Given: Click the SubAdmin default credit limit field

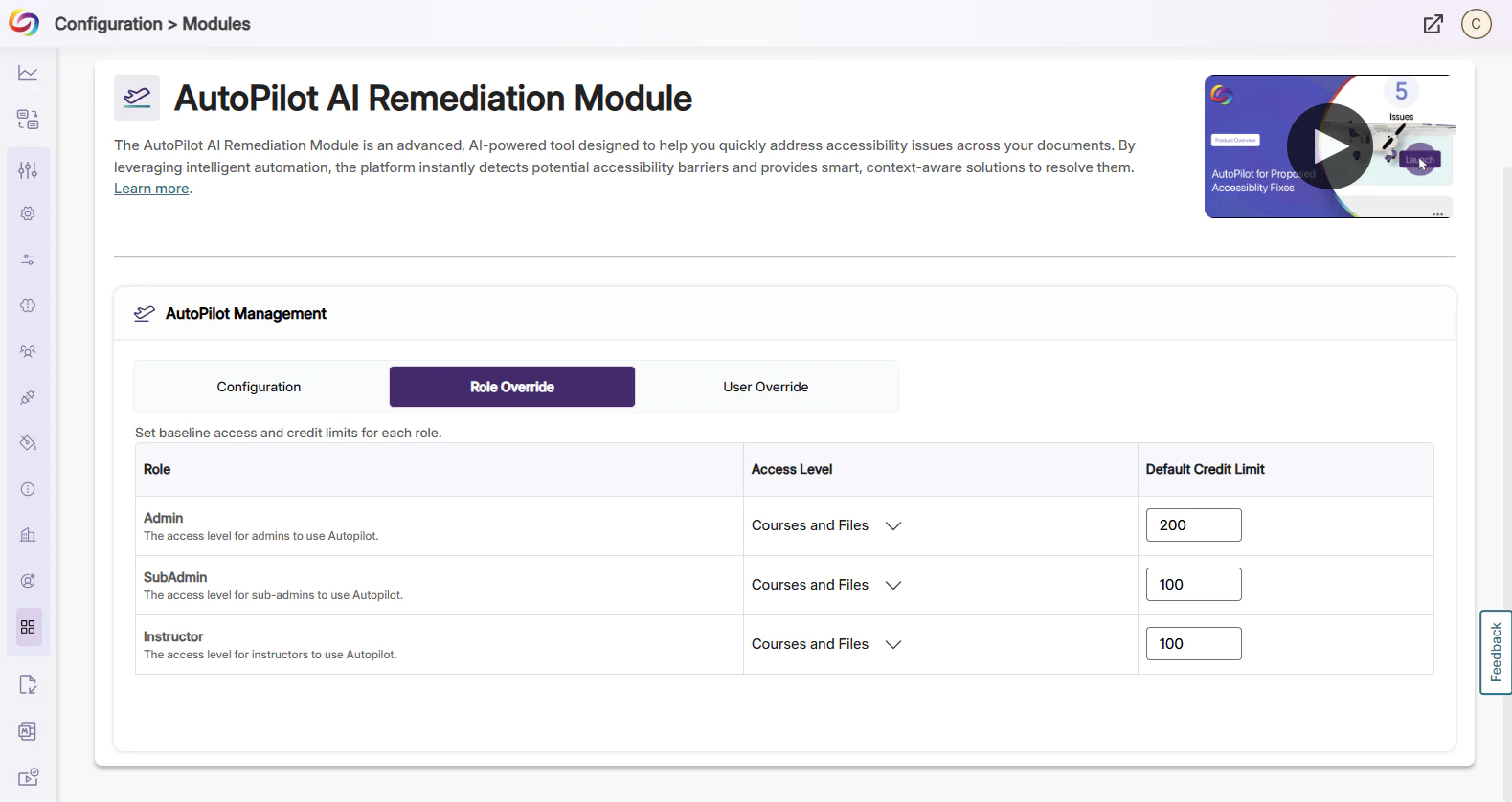Looking at the screenshot, I should pos(1193,585).
